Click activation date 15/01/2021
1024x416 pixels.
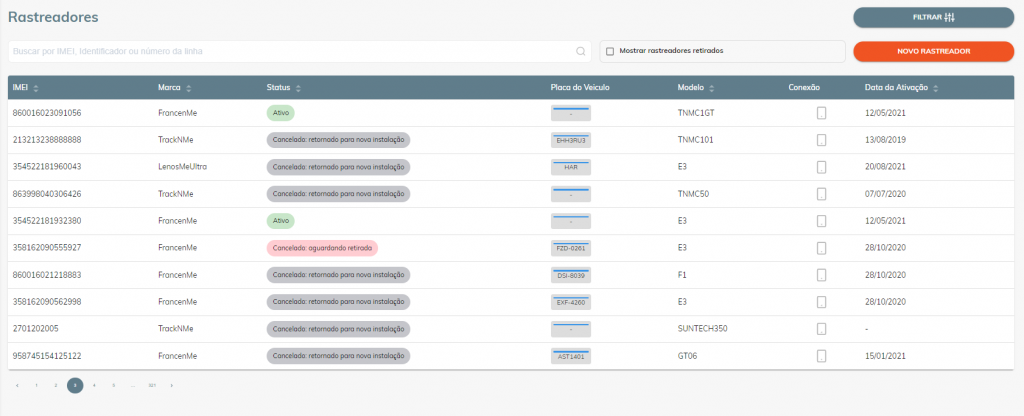[885, 357]
